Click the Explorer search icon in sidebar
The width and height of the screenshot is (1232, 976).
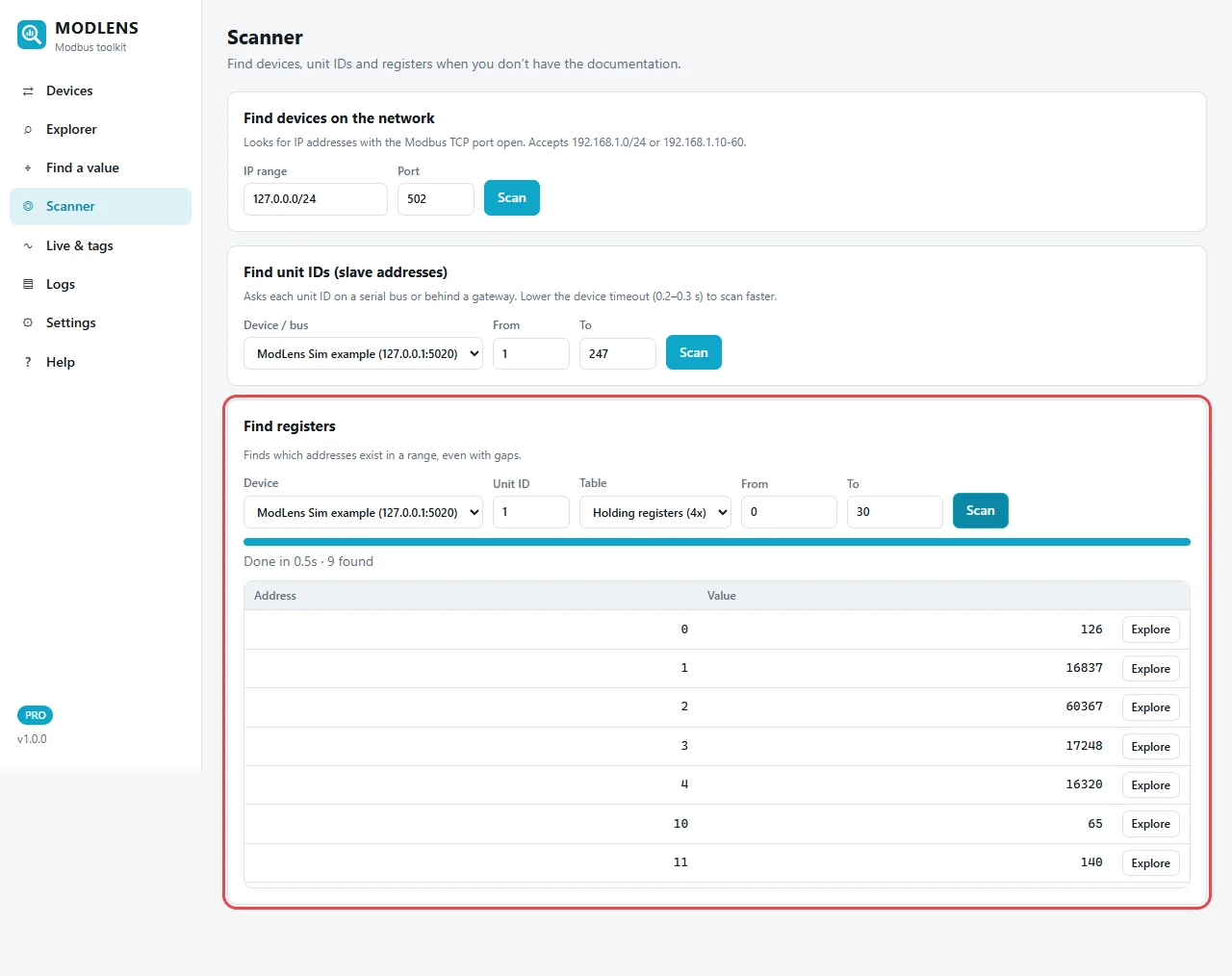[x=28, y=130]
